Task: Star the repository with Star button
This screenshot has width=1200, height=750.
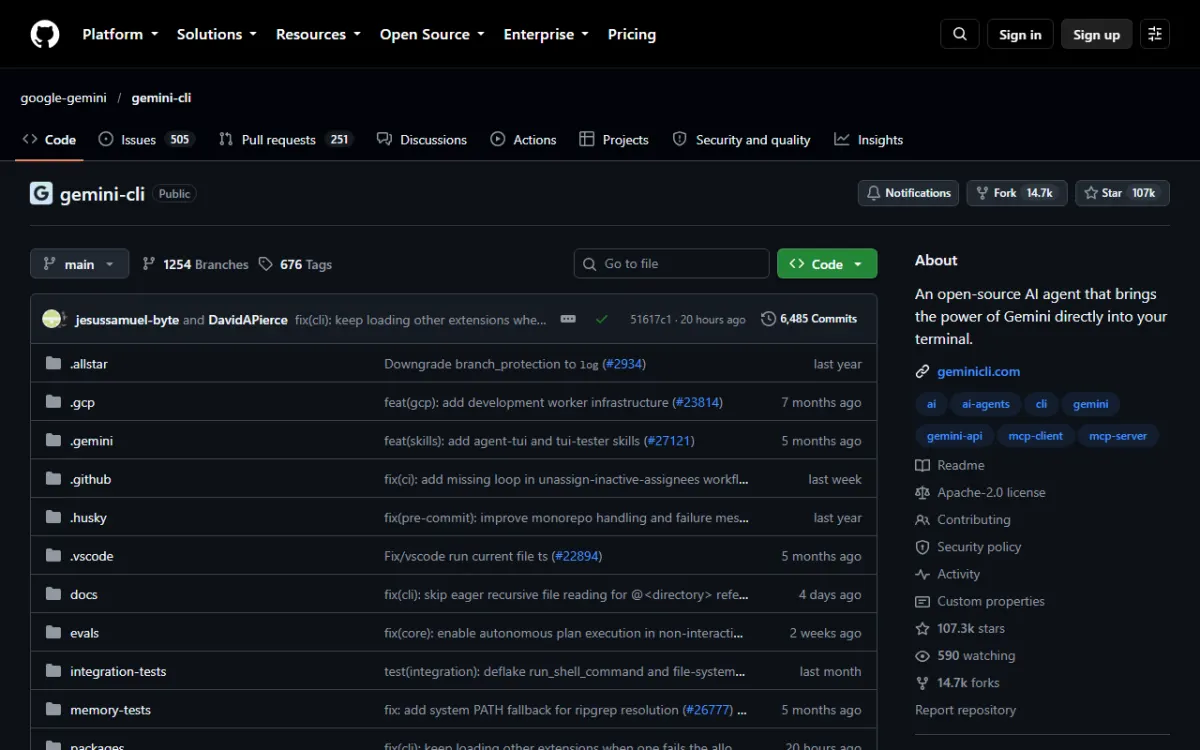Action: 1123,193
